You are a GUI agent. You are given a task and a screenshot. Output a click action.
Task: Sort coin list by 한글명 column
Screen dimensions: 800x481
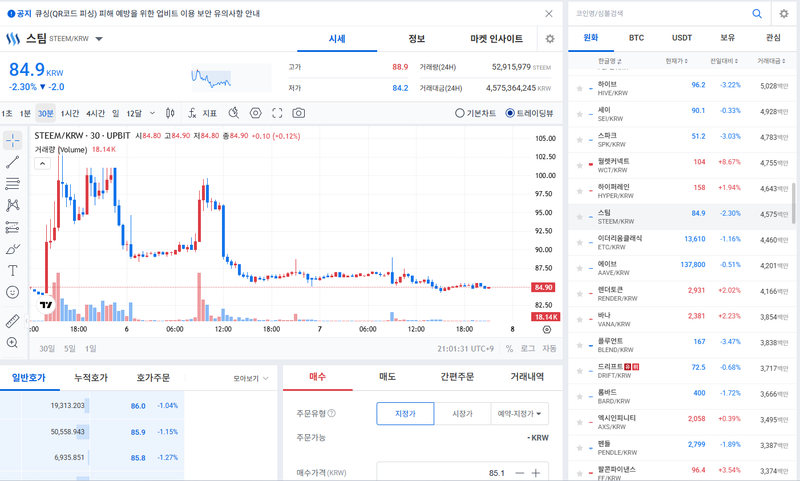point(610,61)
